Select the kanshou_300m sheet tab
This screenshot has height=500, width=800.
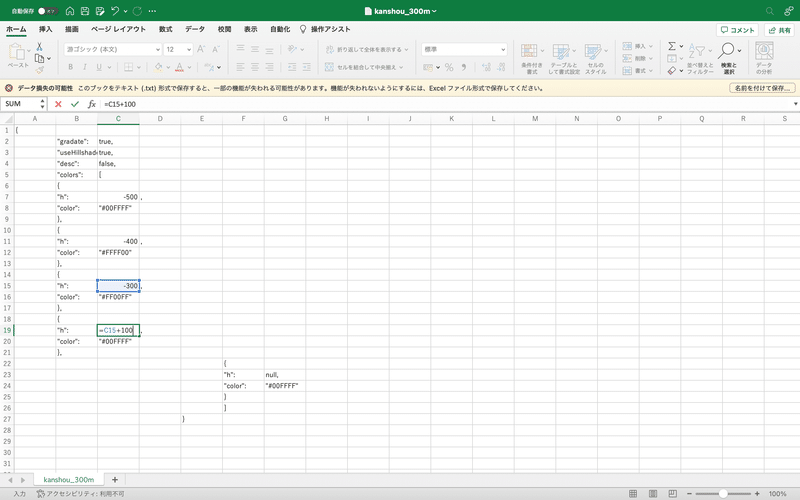[x=69, y=480]
